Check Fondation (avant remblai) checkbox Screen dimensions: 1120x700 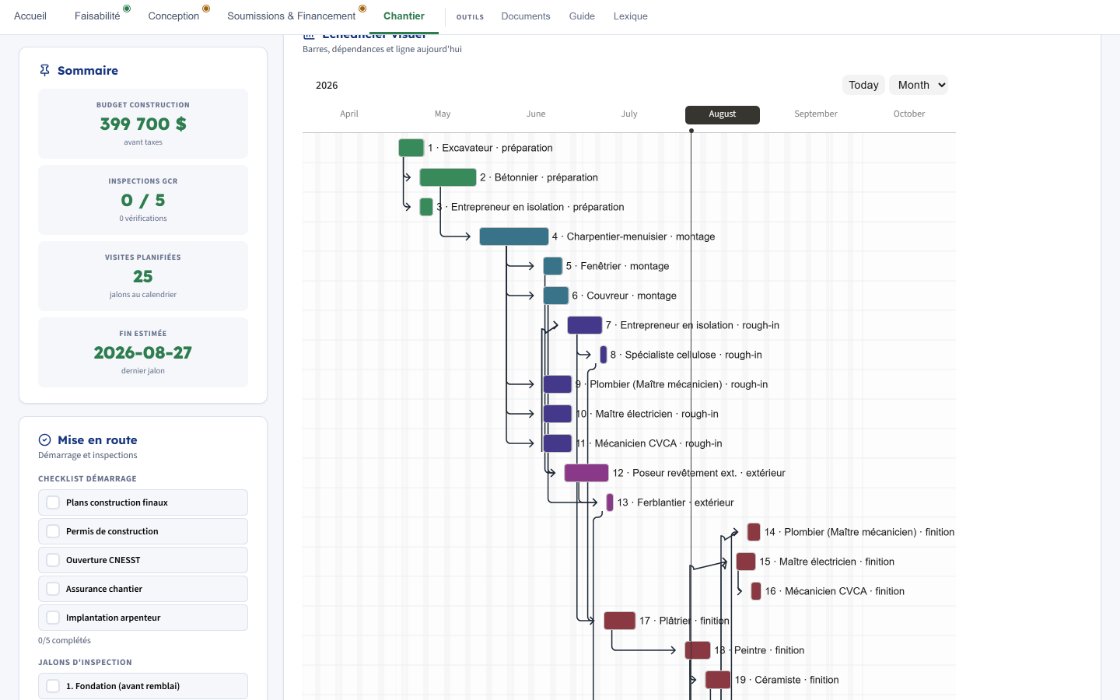[53, 686]
